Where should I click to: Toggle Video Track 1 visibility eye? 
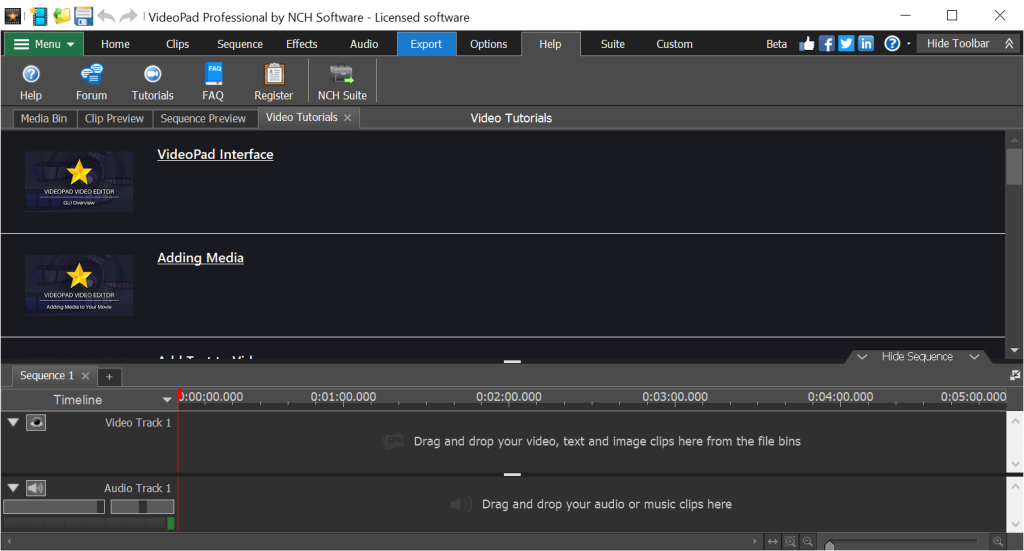pyautogui.click(x=36, y=422)
